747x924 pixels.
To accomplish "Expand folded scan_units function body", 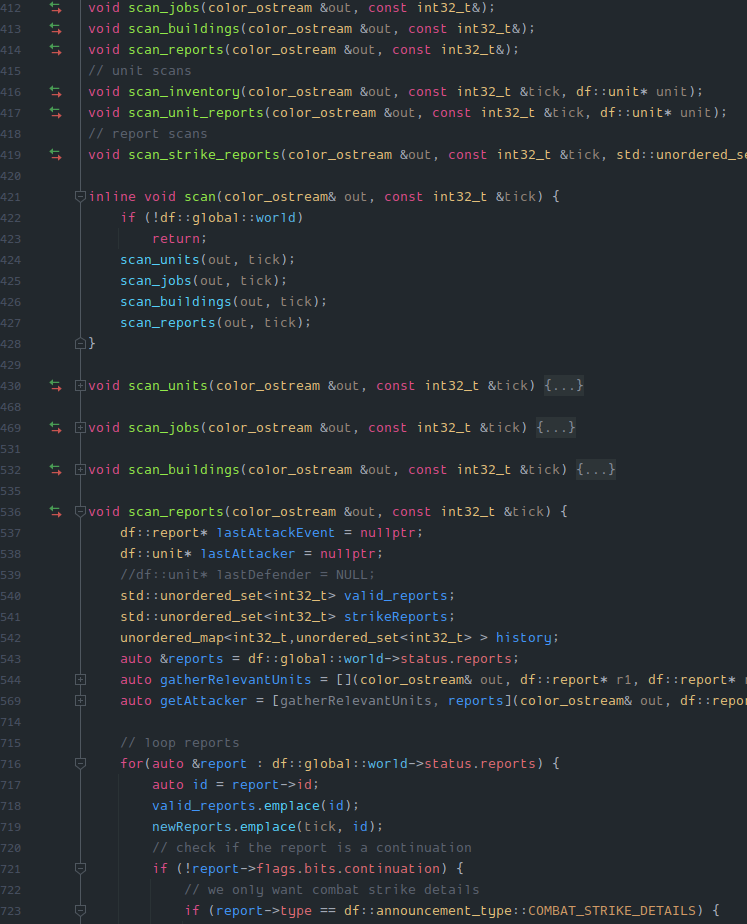I will click(x=81, y=385).
